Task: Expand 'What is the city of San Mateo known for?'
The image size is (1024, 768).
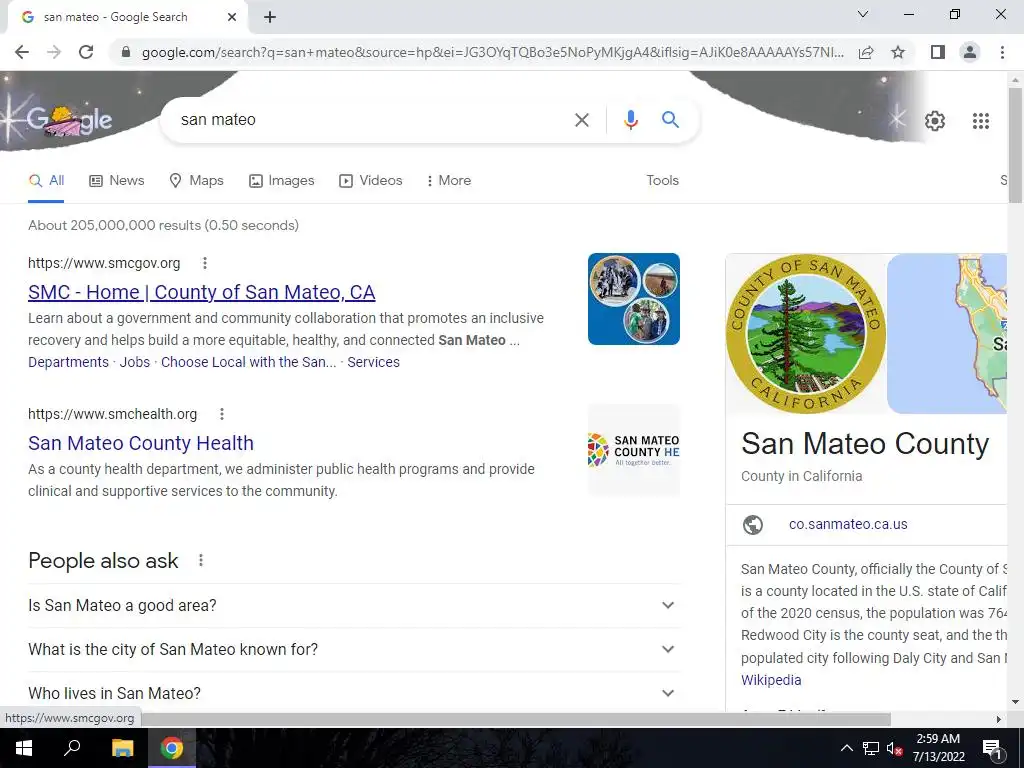Action: click(354, 650)
